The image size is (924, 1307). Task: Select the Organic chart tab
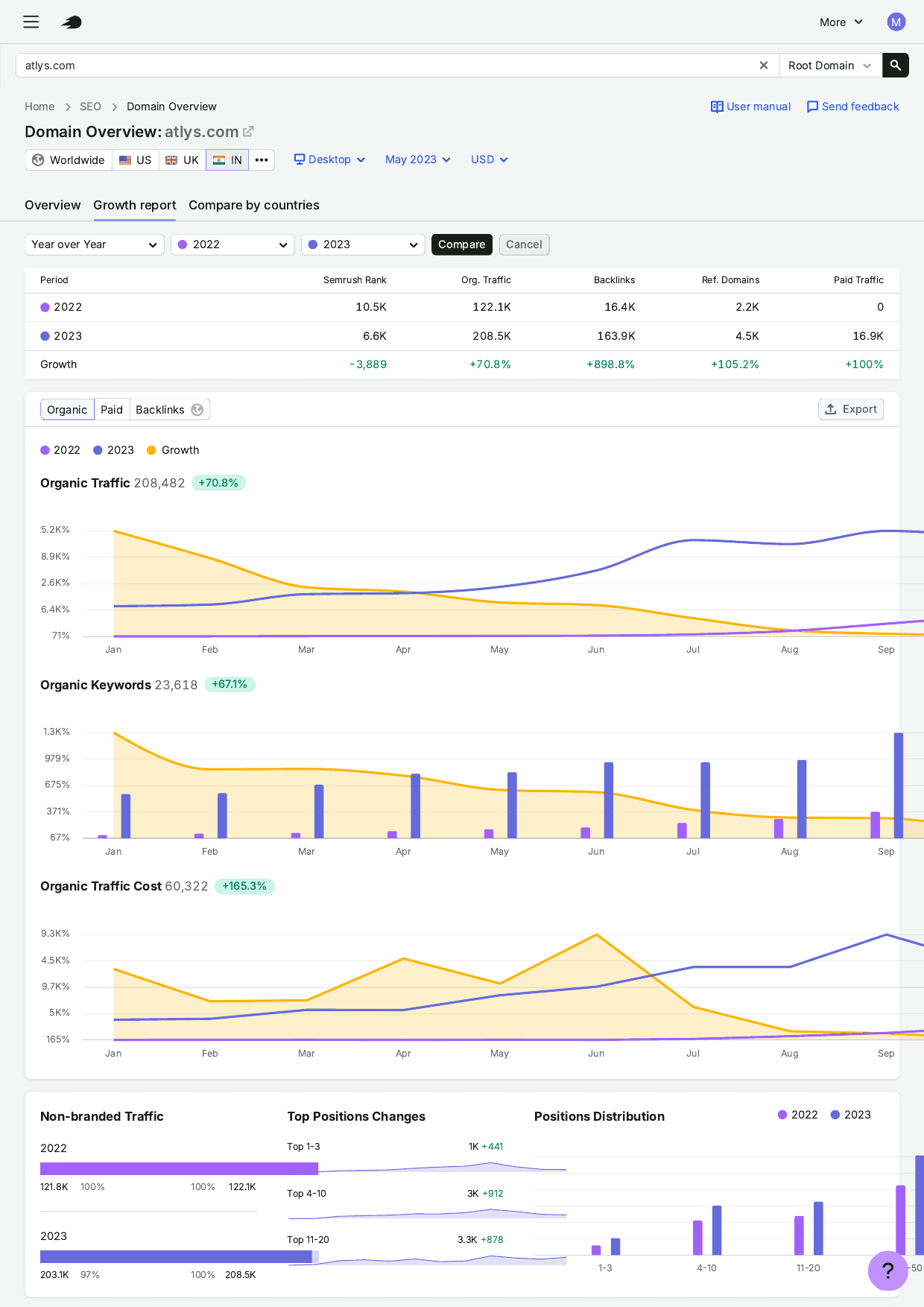pos(67,410)
